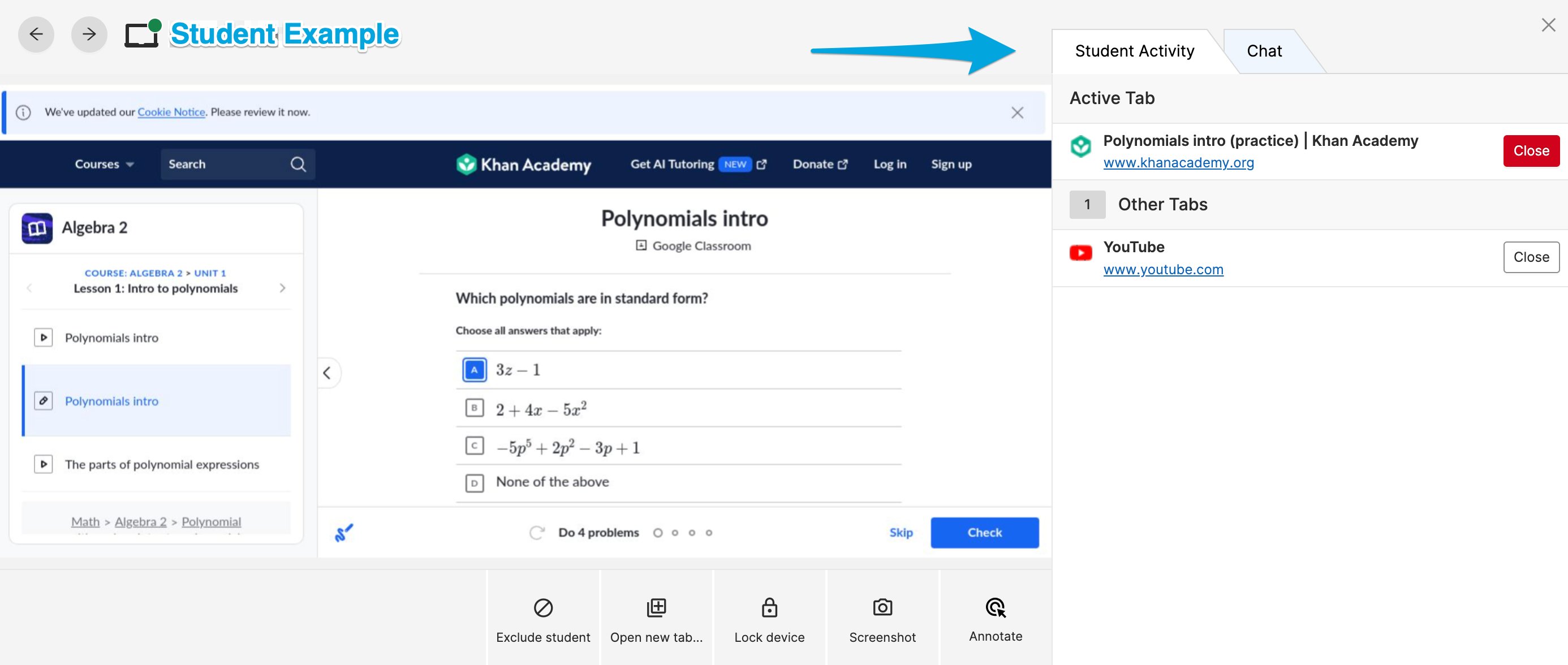Click the Exclude student icon button
Screen dimensions: 1568x665
coord(543,618)
